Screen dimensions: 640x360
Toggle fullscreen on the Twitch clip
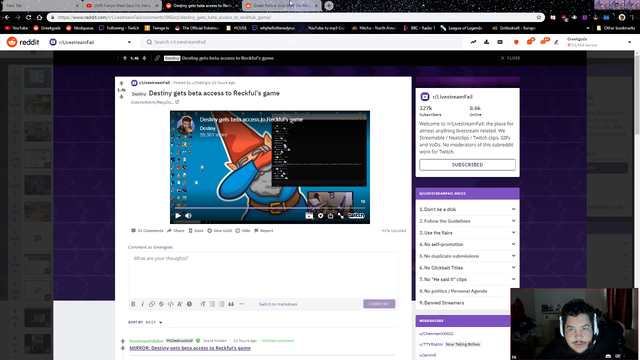340,216
